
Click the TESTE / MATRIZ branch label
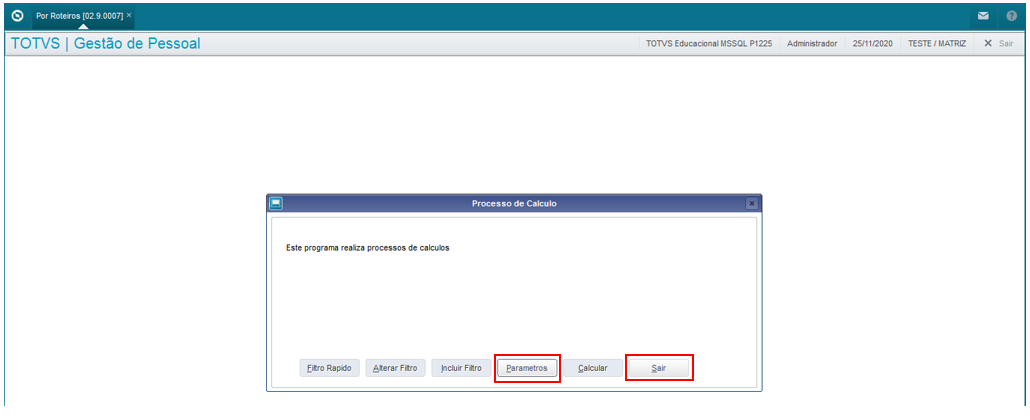tap(937, 43)
